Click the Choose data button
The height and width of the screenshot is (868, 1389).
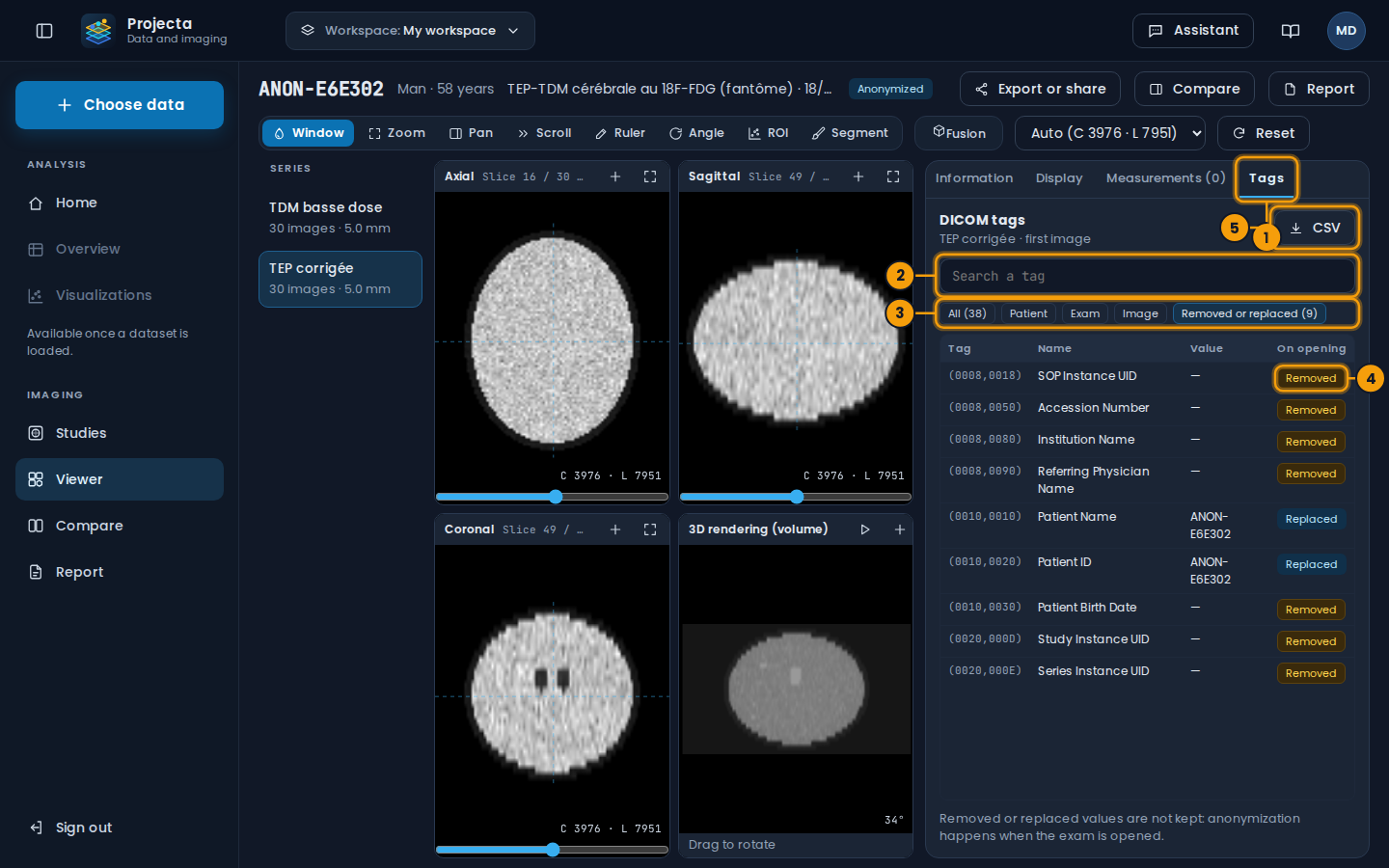pos(120,105)
